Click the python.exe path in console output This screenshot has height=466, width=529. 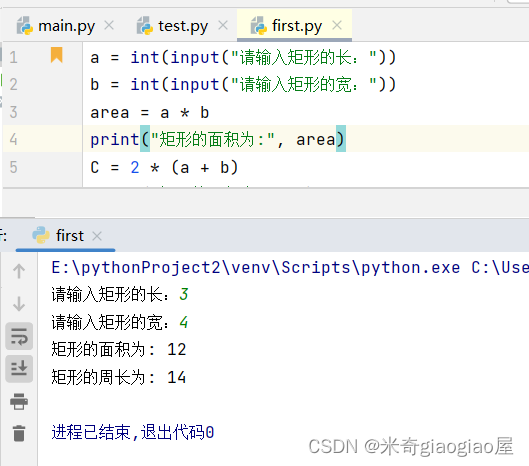256,268
